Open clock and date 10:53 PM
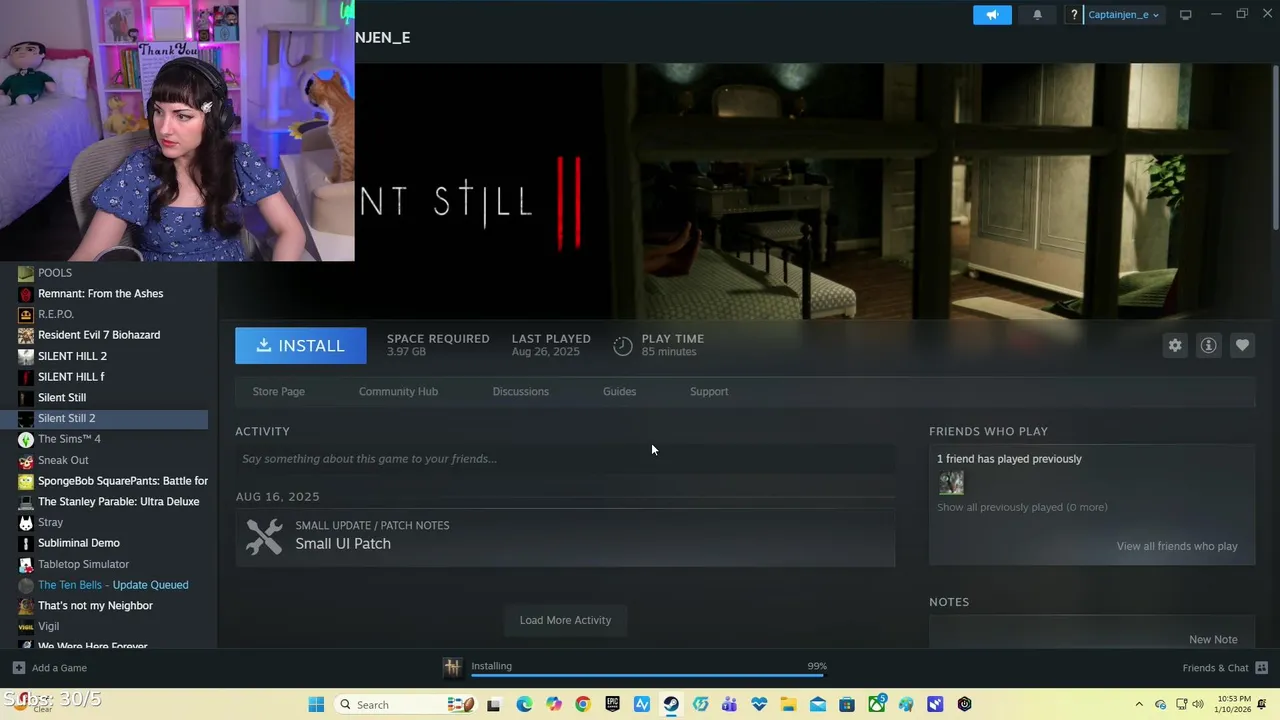Image resolution: width=1280 pixels, height=720 pixels. pyautogui.click(x=1234, y=704)
